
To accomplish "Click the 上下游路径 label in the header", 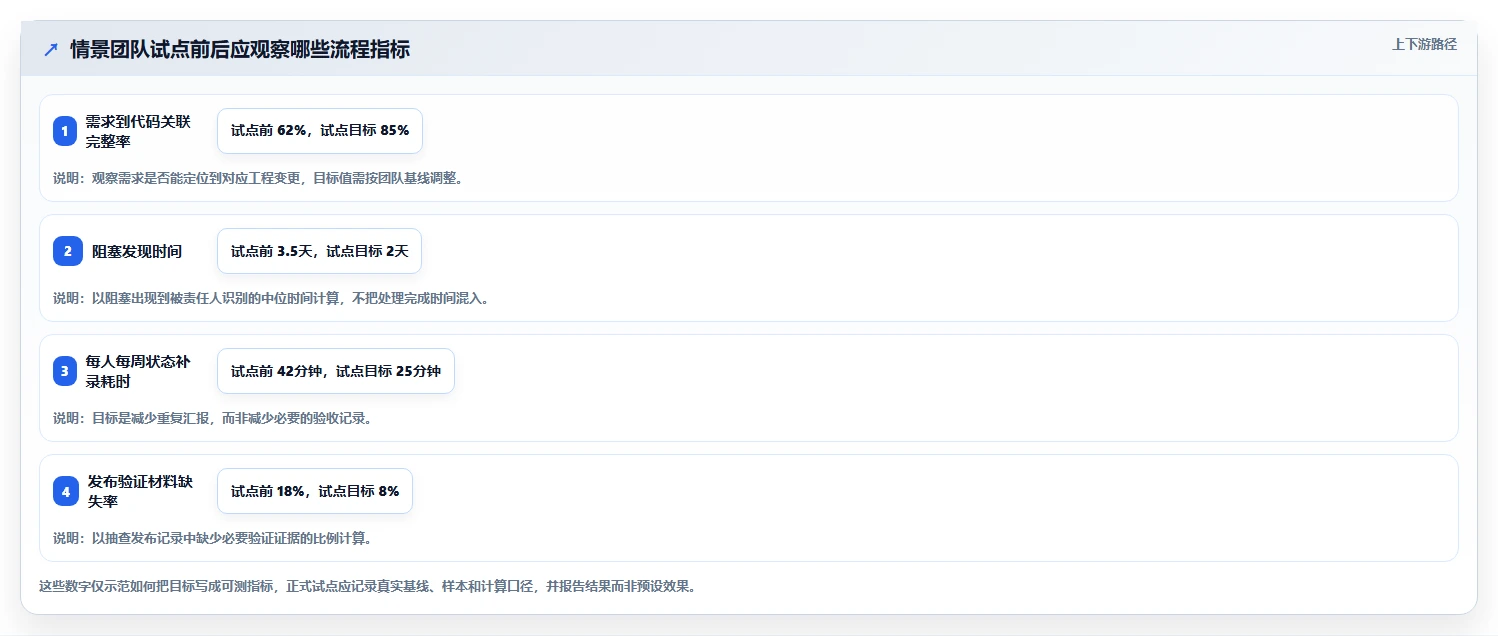I will [x=1424, y=44].
